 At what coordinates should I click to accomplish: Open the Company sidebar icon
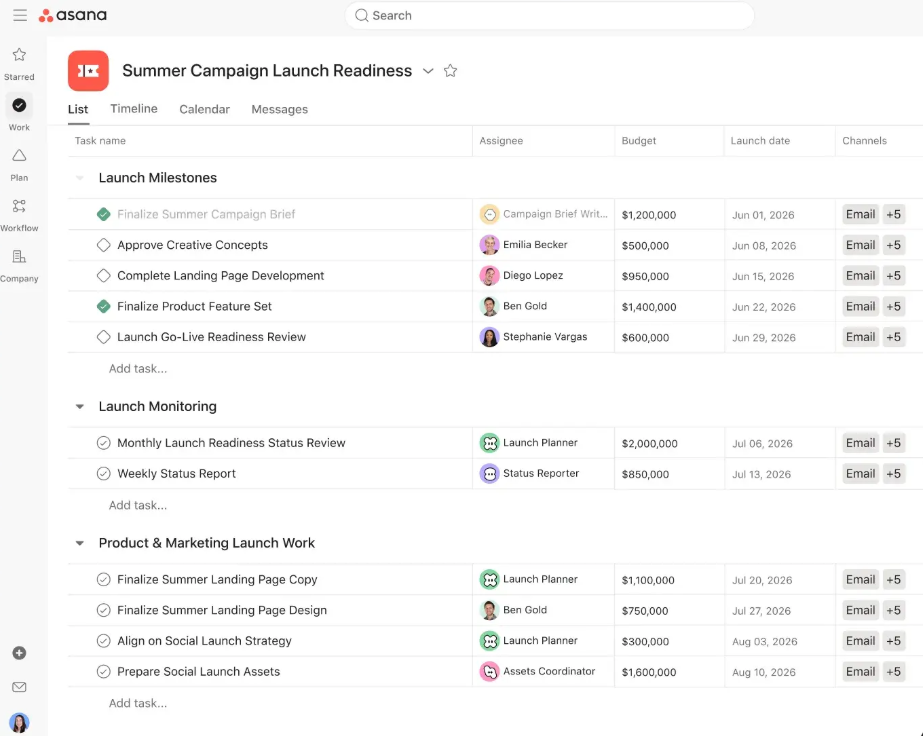tap(19, 257)
